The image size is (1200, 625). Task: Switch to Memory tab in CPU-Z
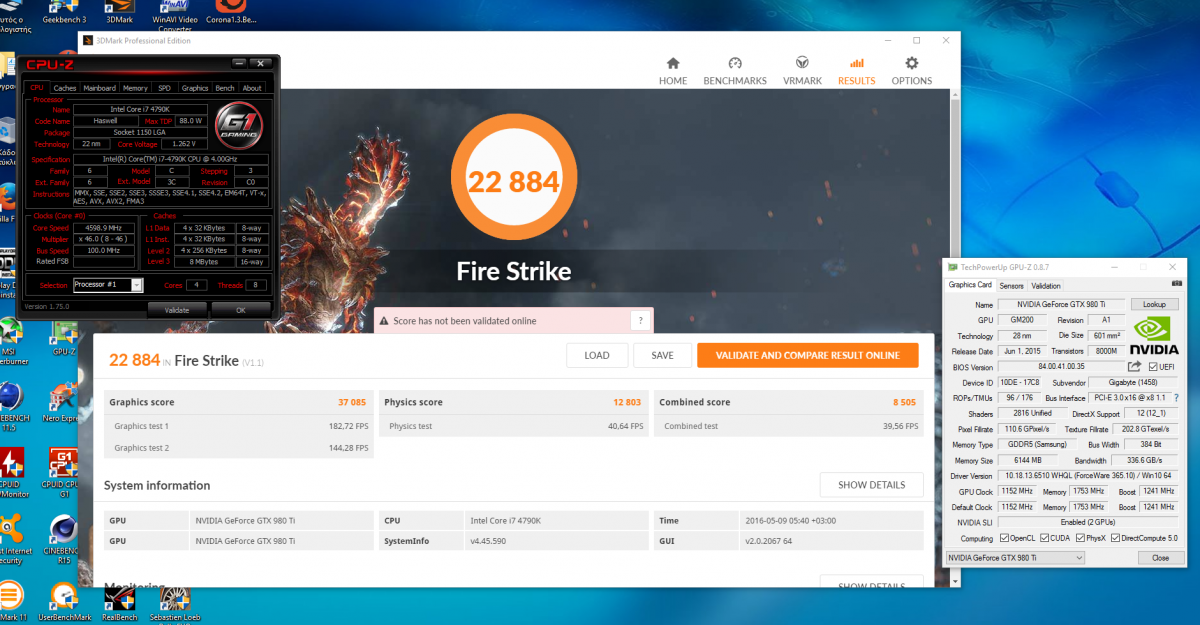pos(135,88)
